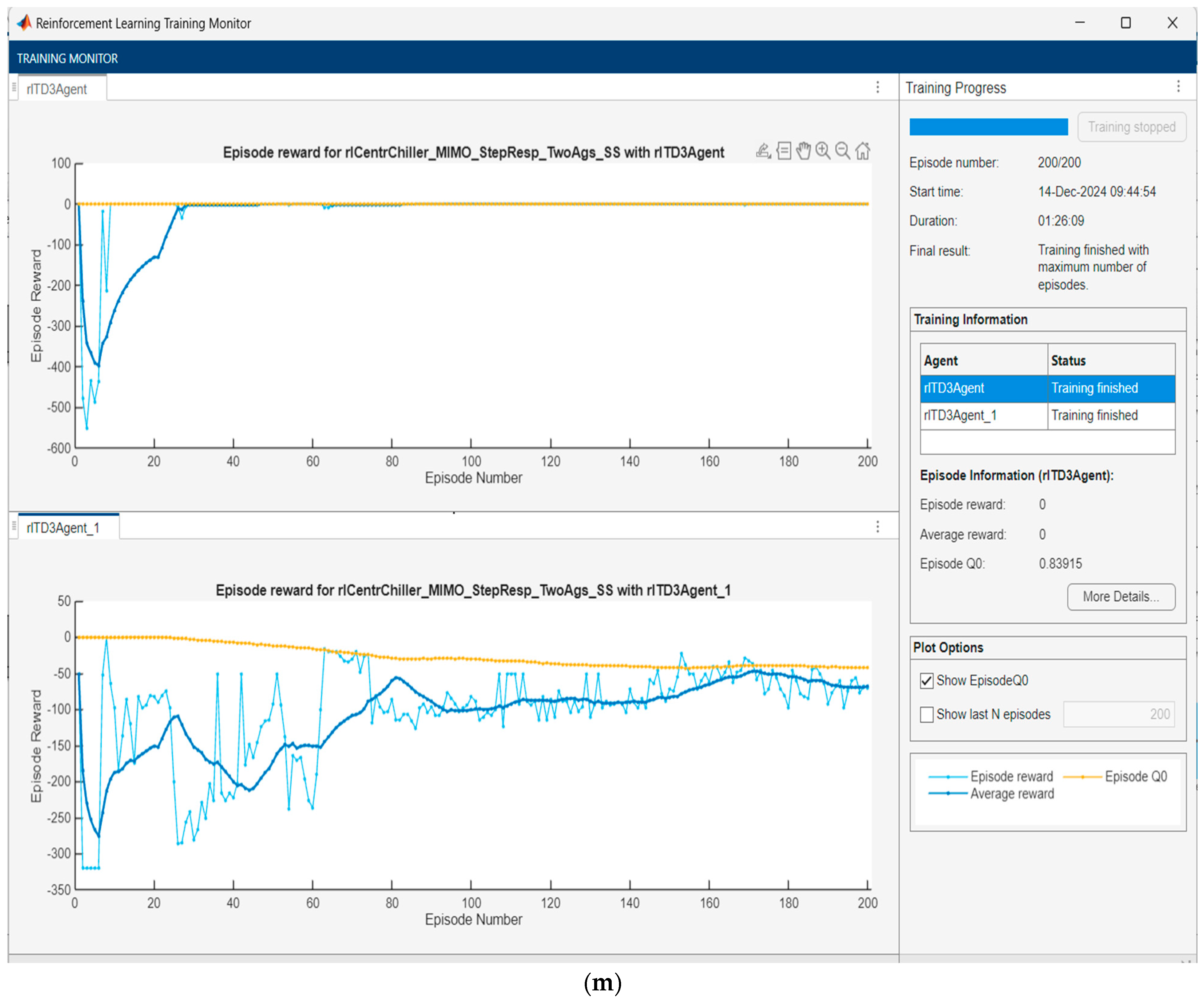1204x1001 pixels.
Task: Enable the Data Tips tool
Action: (784, 151)
